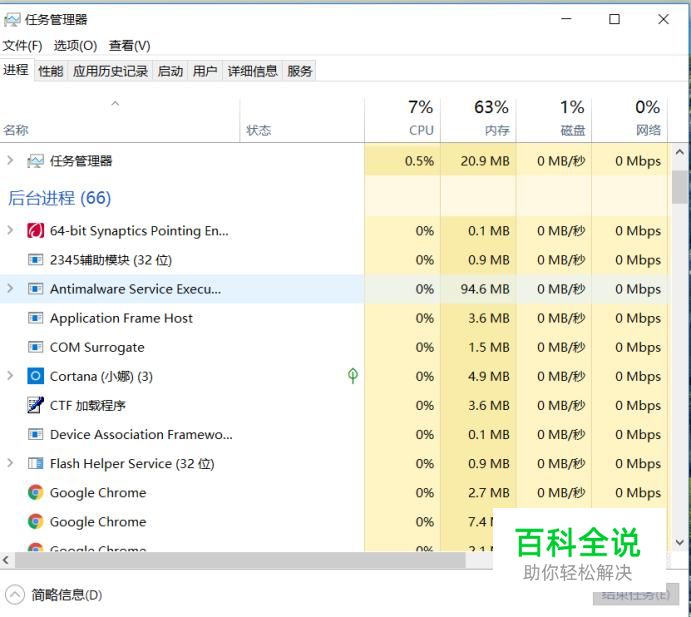This screenshot has height=617, width=691.
Task: Open the 选项(O) menu
Action: pos(75,45)
